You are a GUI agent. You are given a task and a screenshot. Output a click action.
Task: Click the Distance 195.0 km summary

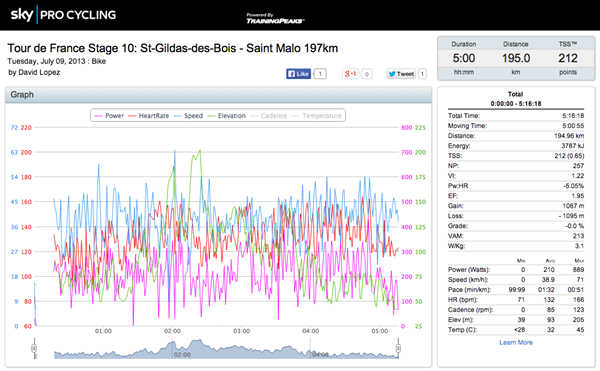(516, 58)
